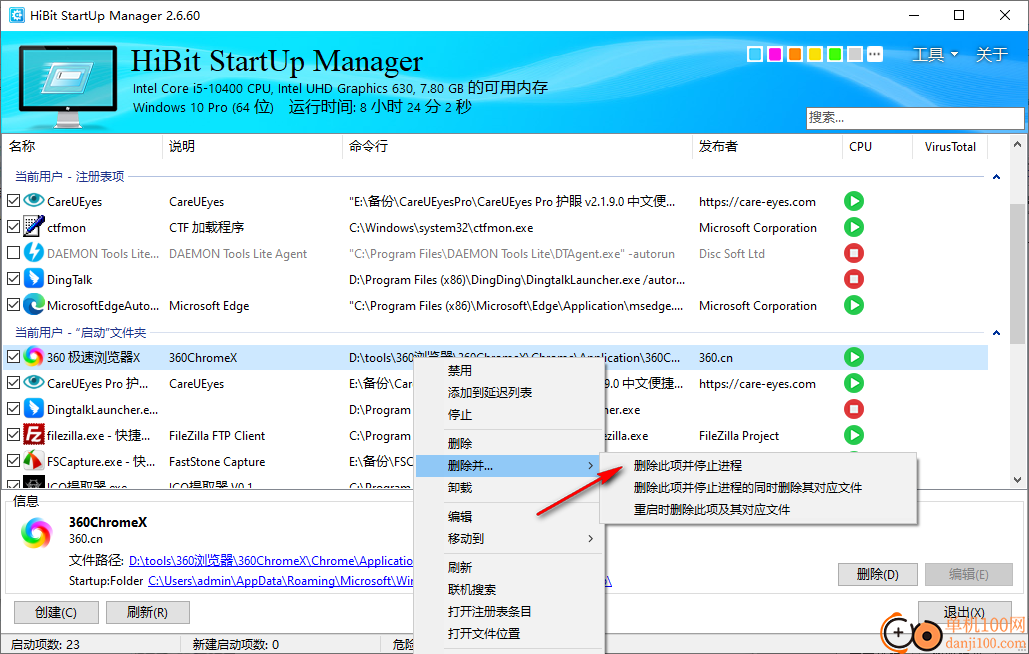Select 添加到延迟列表 in context menu

click(509, 392)
